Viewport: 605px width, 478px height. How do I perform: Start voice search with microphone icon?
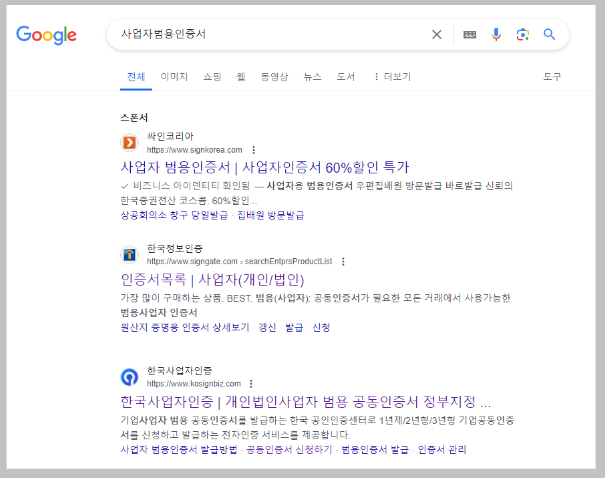coord(496,35)
